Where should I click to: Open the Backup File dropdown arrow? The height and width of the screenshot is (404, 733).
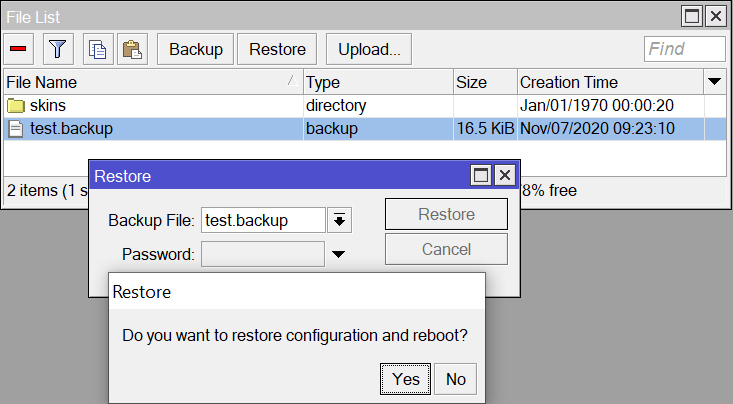339,220
